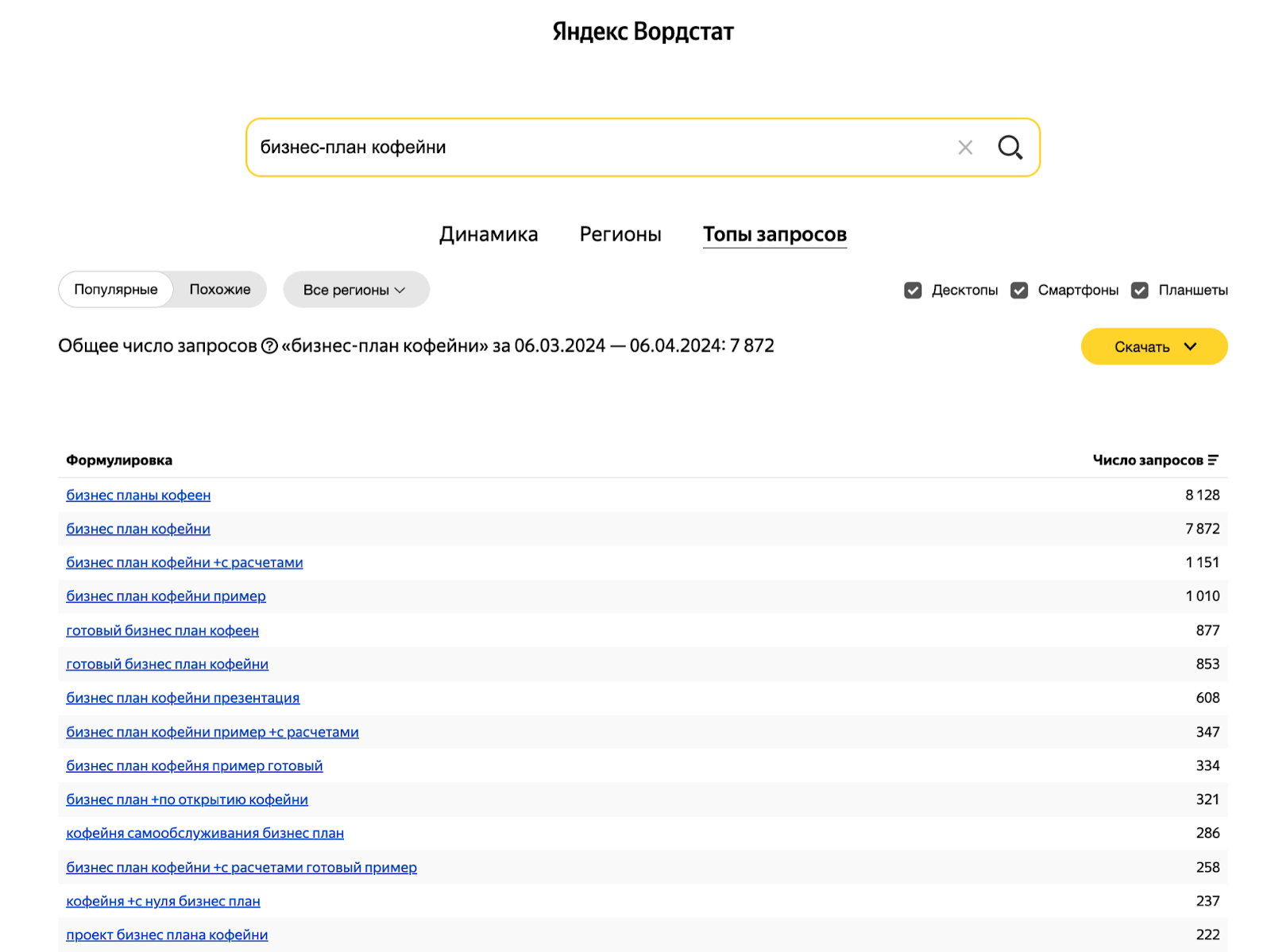Select the Популярные queries option
This screenshot has height=952, width=1271.
(x=116, y=290)
